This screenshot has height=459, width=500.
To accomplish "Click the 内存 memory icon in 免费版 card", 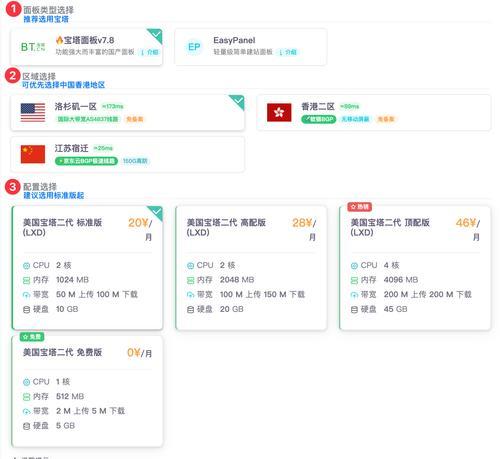I will [26, 397].
